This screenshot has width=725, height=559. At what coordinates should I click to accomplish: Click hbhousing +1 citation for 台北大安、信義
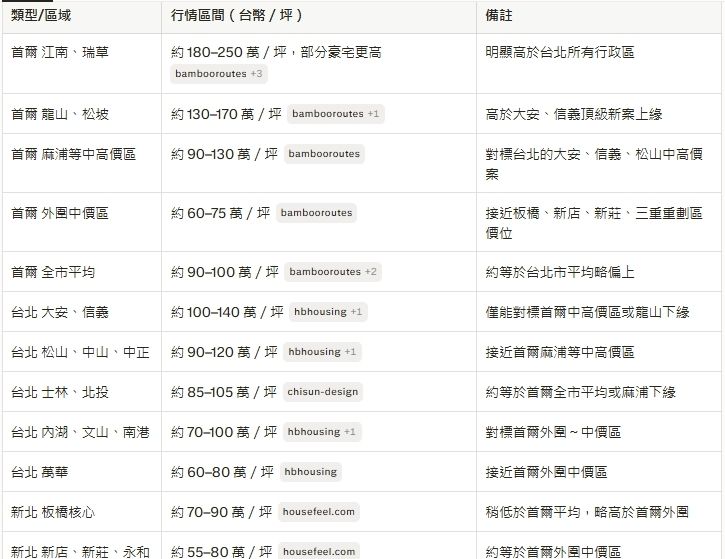tap(328, 312)
